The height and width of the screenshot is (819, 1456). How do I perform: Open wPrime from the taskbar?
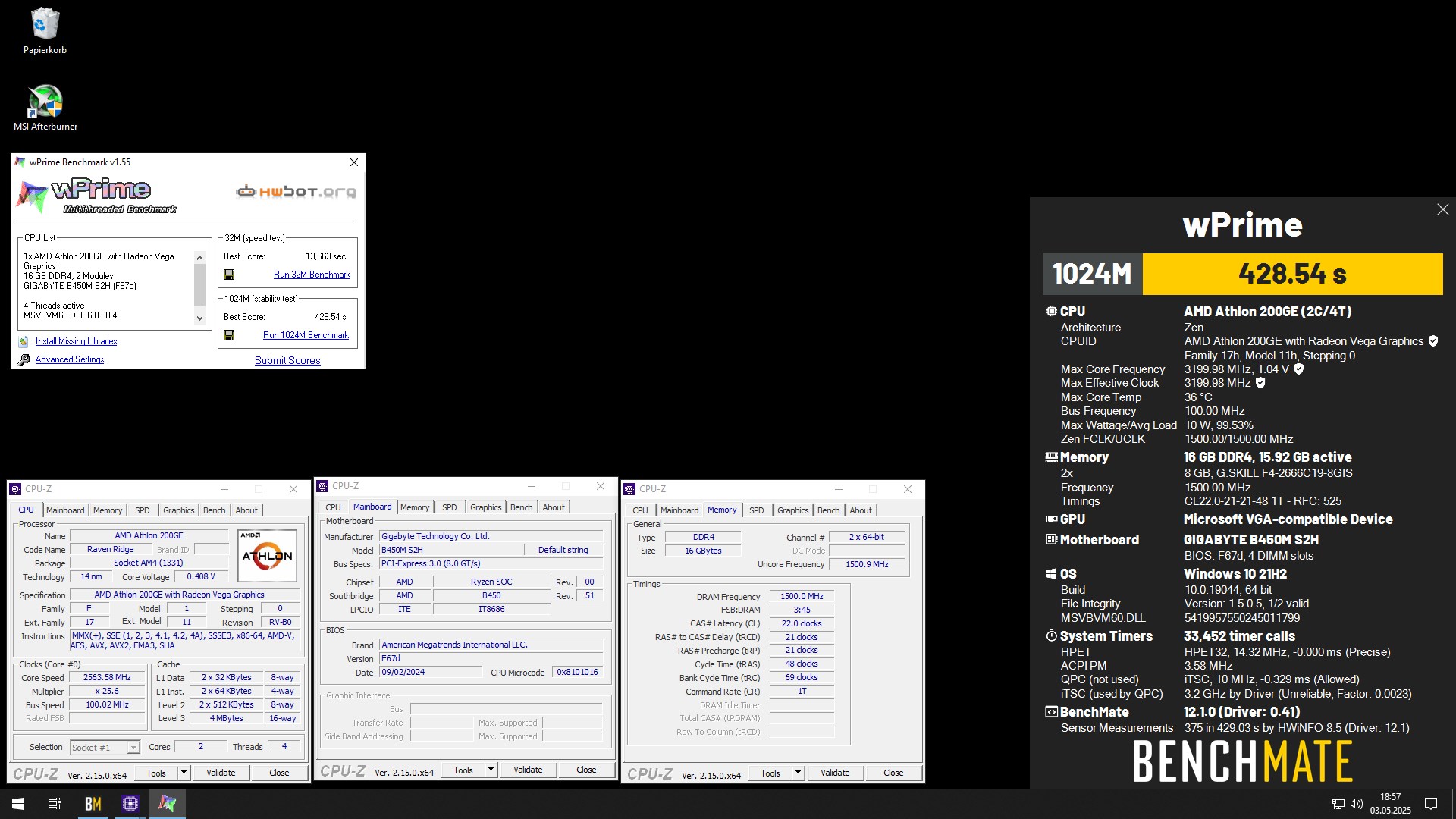click(167, 804)
